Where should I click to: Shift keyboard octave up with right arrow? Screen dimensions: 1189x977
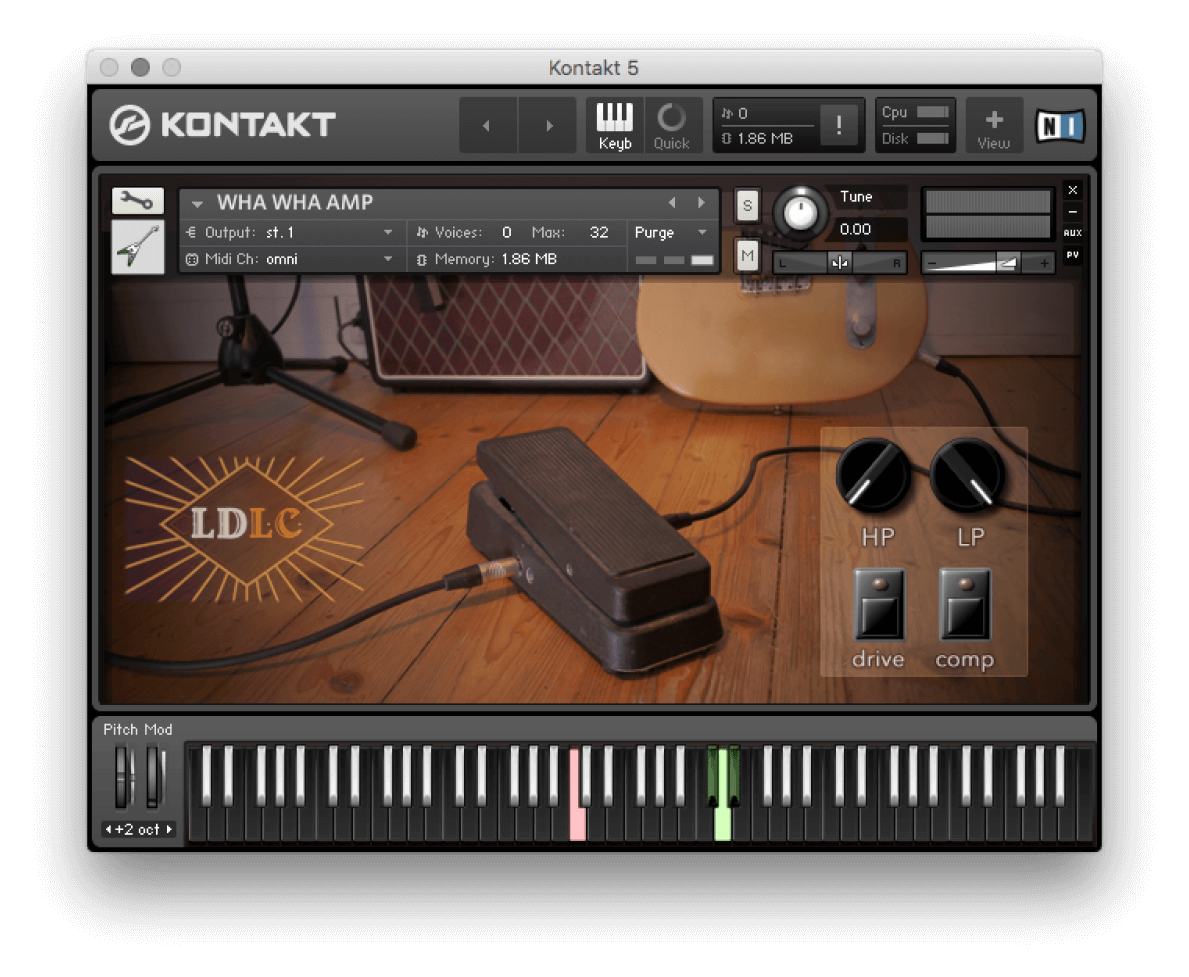coord(169,830)
